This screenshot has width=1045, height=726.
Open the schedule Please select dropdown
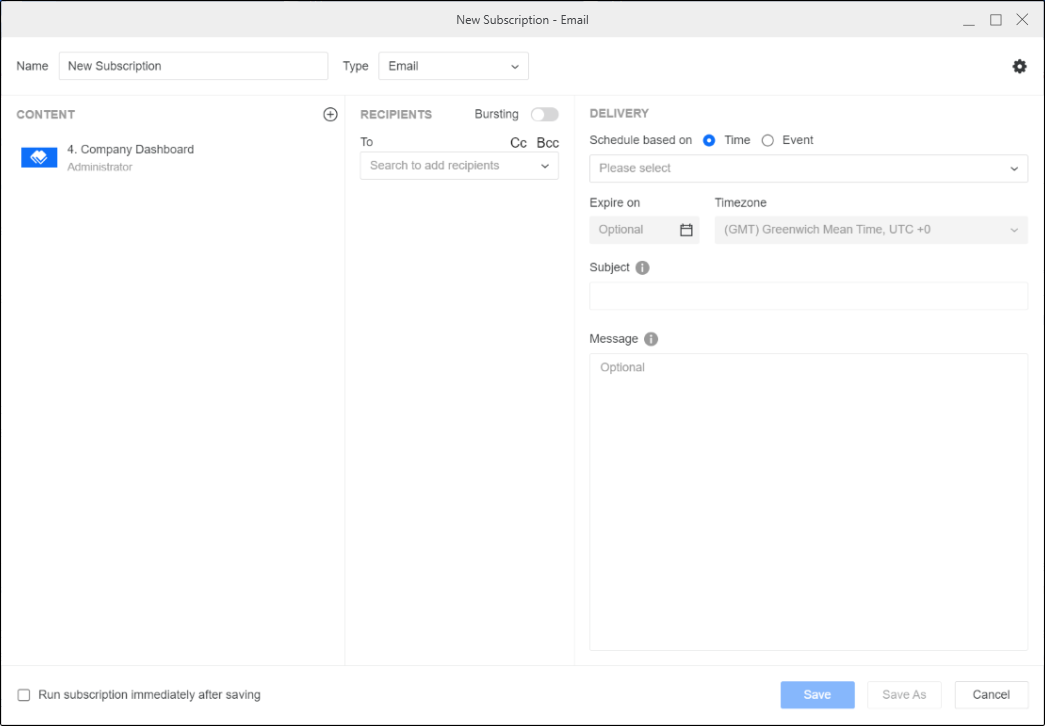pos(808,169)
